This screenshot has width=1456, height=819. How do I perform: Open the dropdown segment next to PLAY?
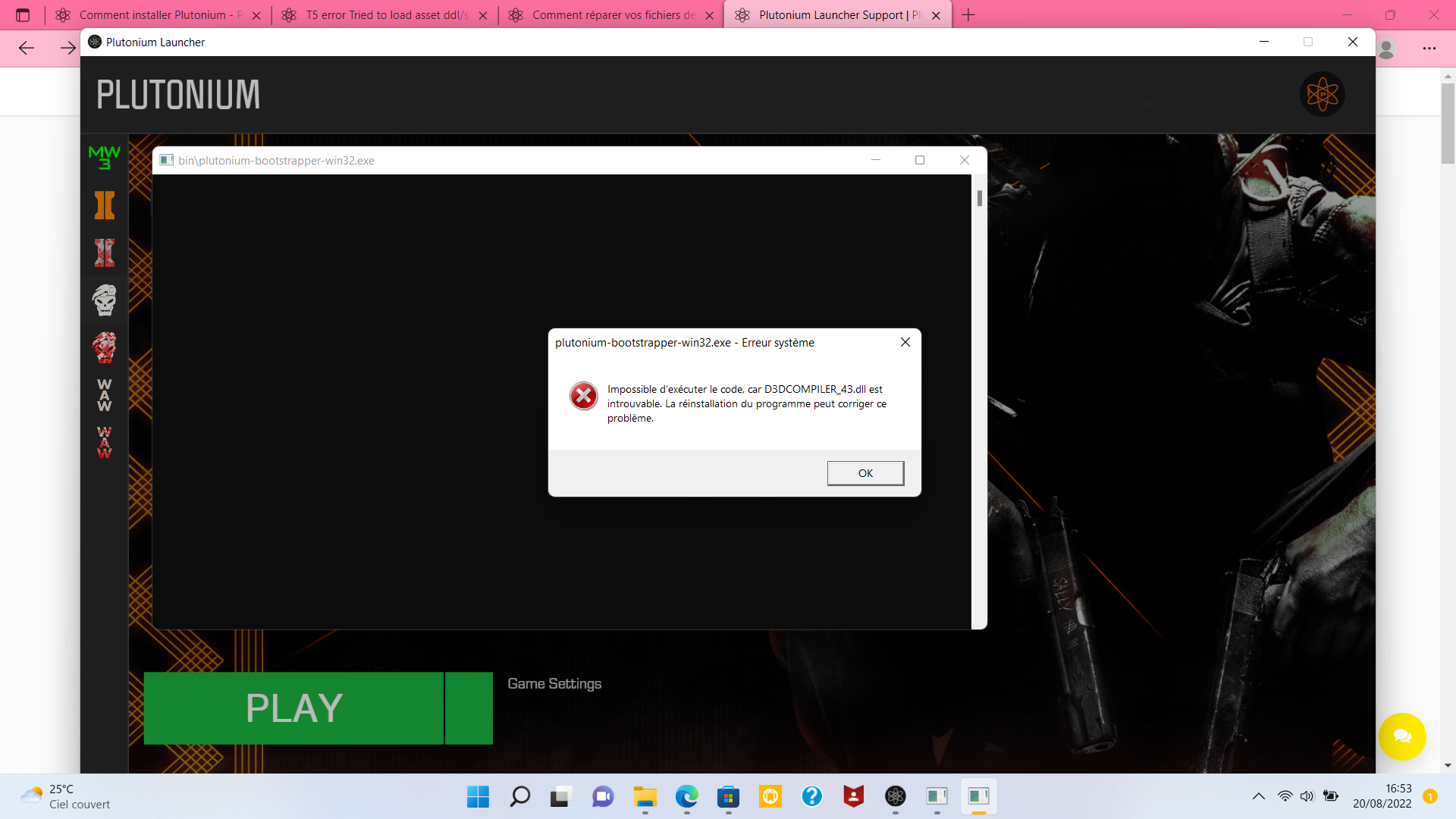469,708
